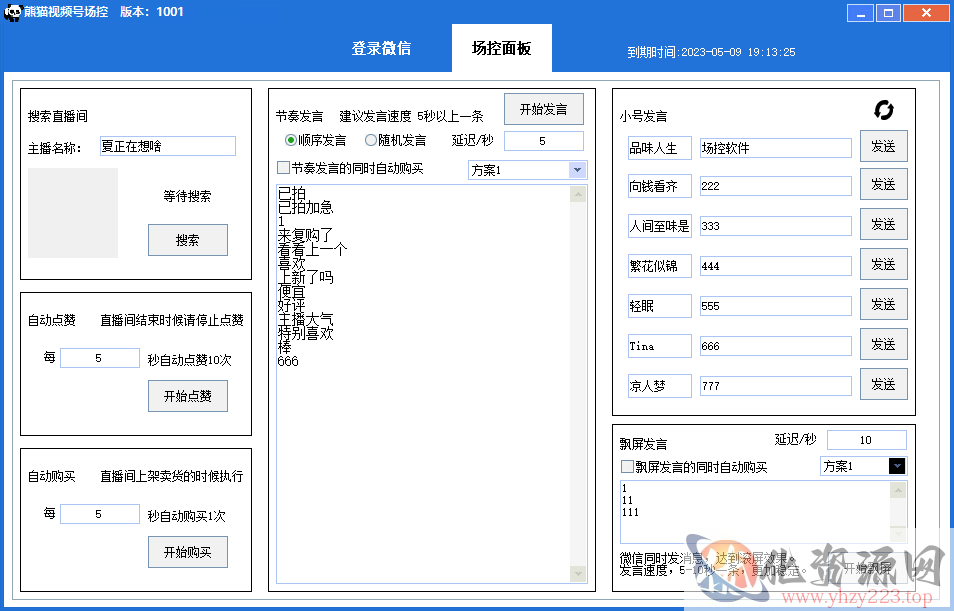The width and height of the screenshot is (954, 611).
Task: Click scroll up arrow of 节奏发言 list
Action: 578,195
